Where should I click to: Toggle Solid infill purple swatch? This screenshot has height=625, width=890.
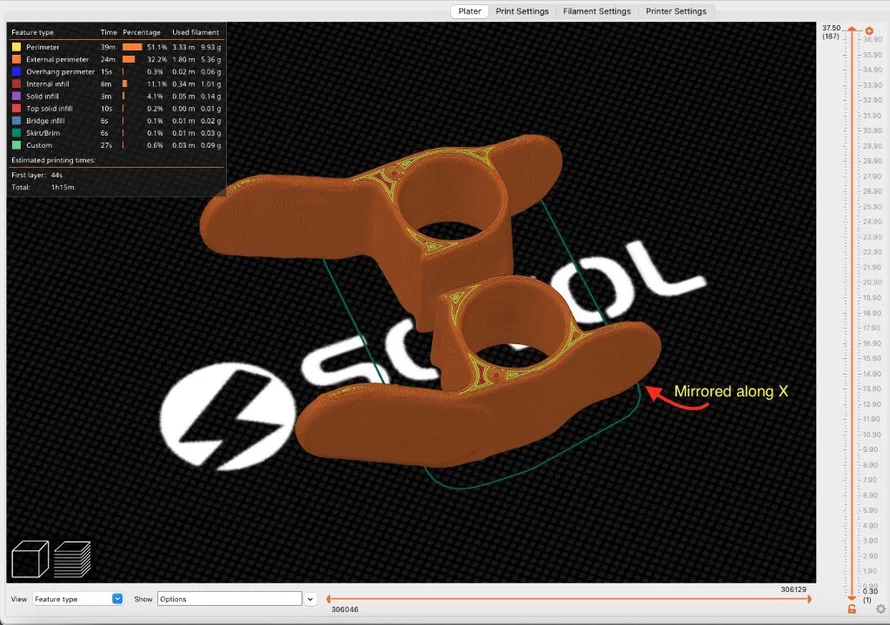(16, 96)
